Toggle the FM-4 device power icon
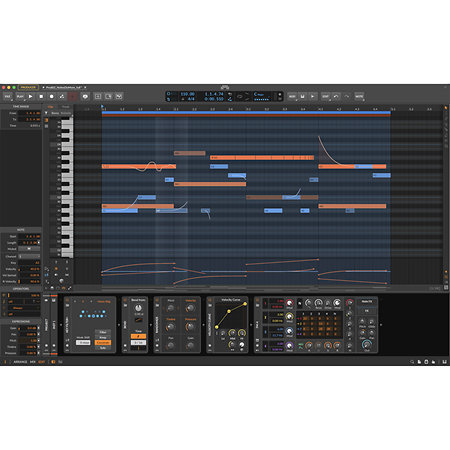This screenshot has width=450, height=450. 257,300
